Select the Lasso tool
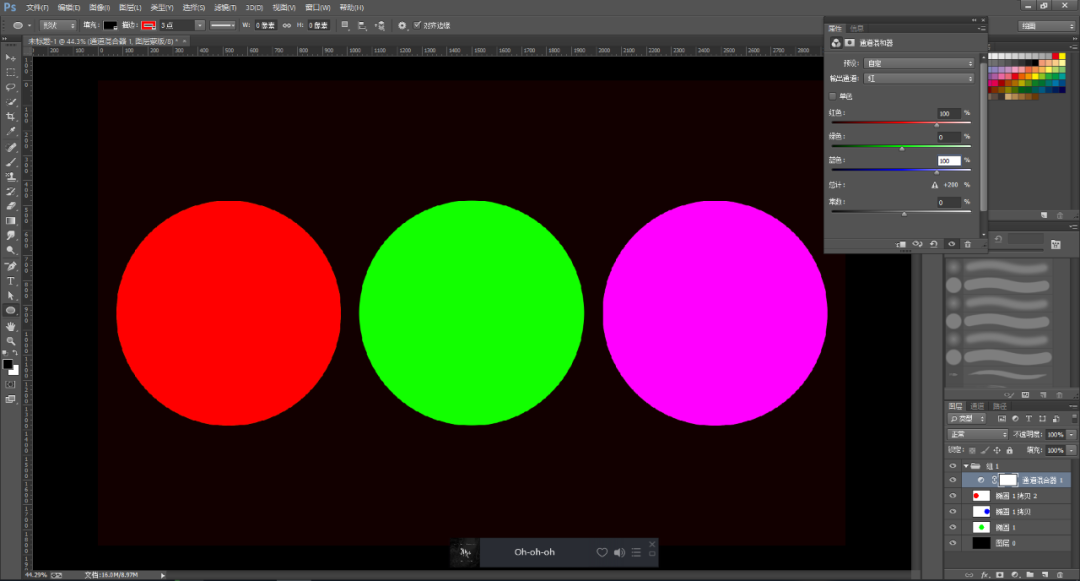 pos(10,87)
